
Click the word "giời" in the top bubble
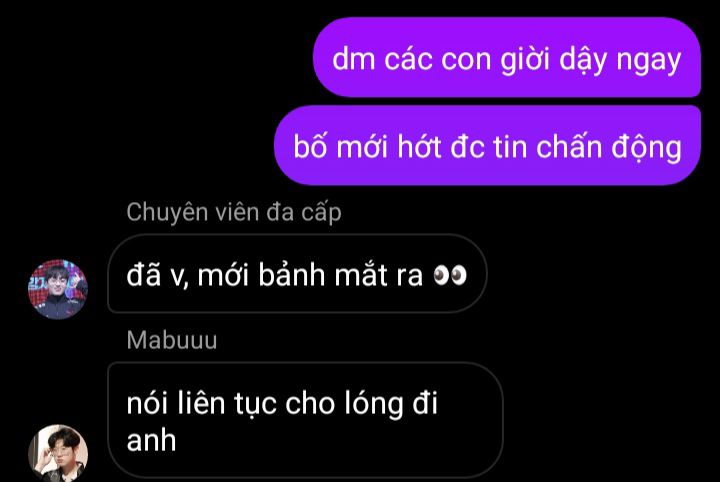[x=524, y=61]
